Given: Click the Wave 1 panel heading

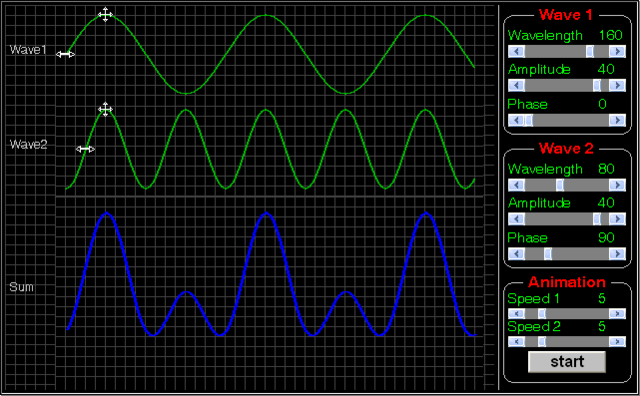Looking at the screenshot, I should point(566,15).
